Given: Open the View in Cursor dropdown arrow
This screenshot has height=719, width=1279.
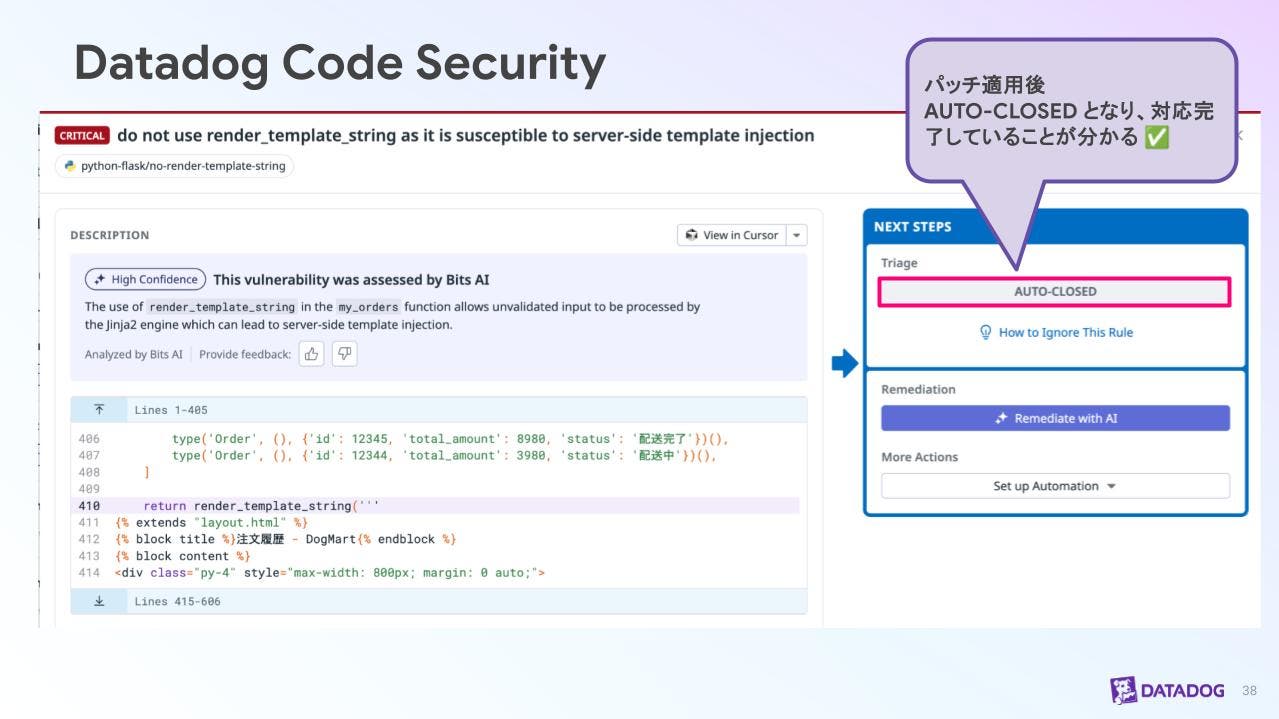Looking at the screenshot, I should click(797, 235).
